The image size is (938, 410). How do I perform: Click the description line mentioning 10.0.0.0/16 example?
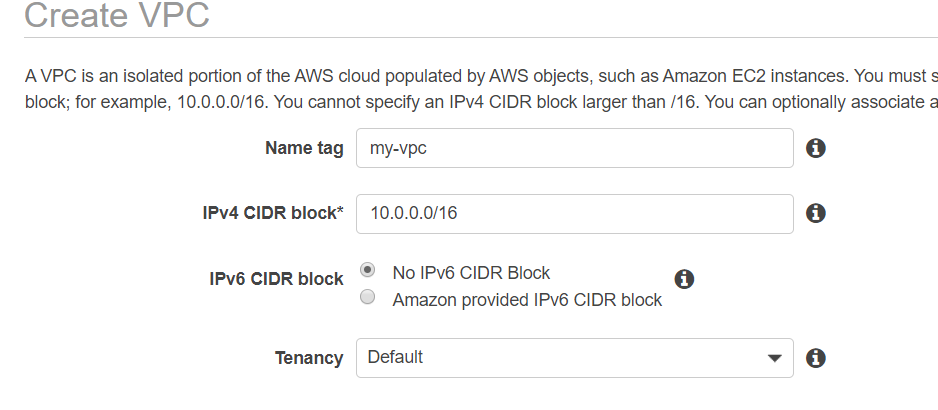click(x=480, y=102)
